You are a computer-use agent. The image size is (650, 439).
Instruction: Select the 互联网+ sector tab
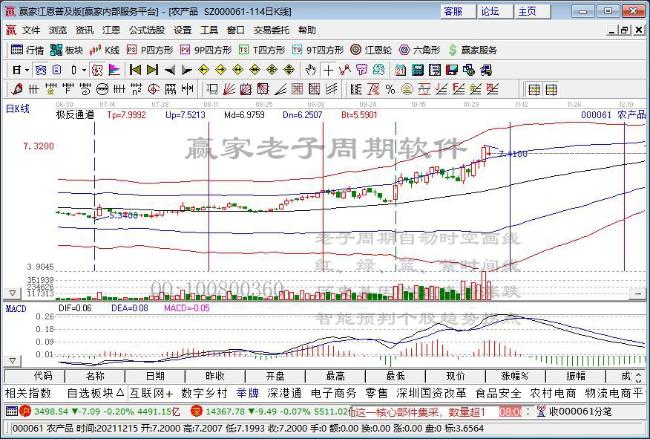tap(151, 393)
